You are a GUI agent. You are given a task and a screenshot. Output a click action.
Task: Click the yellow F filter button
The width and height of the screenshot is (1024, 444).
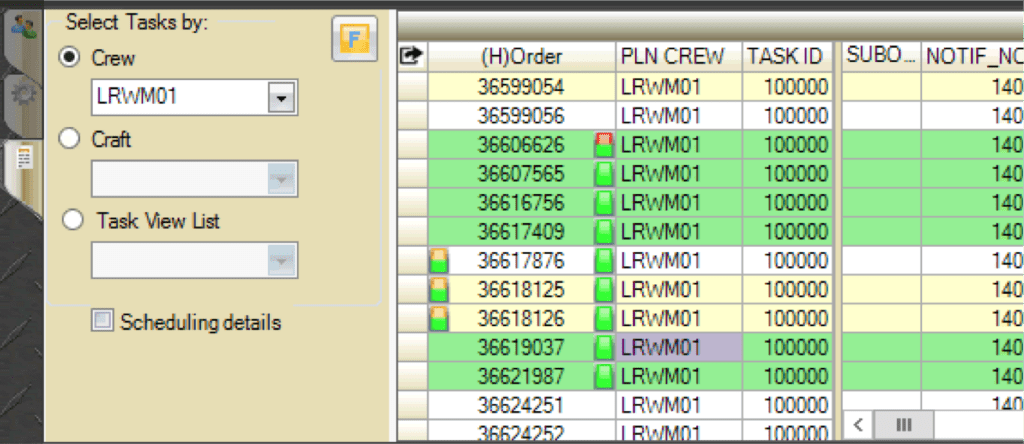353,40
